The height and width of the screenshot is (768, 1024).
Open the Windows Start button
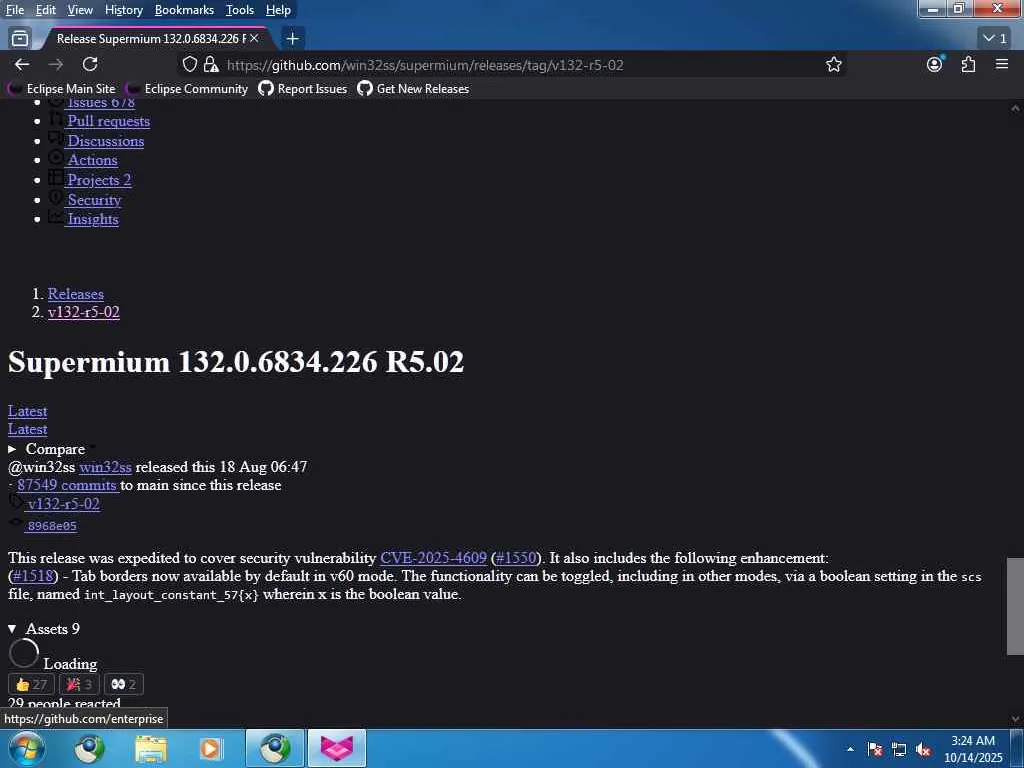pos(26,748)
